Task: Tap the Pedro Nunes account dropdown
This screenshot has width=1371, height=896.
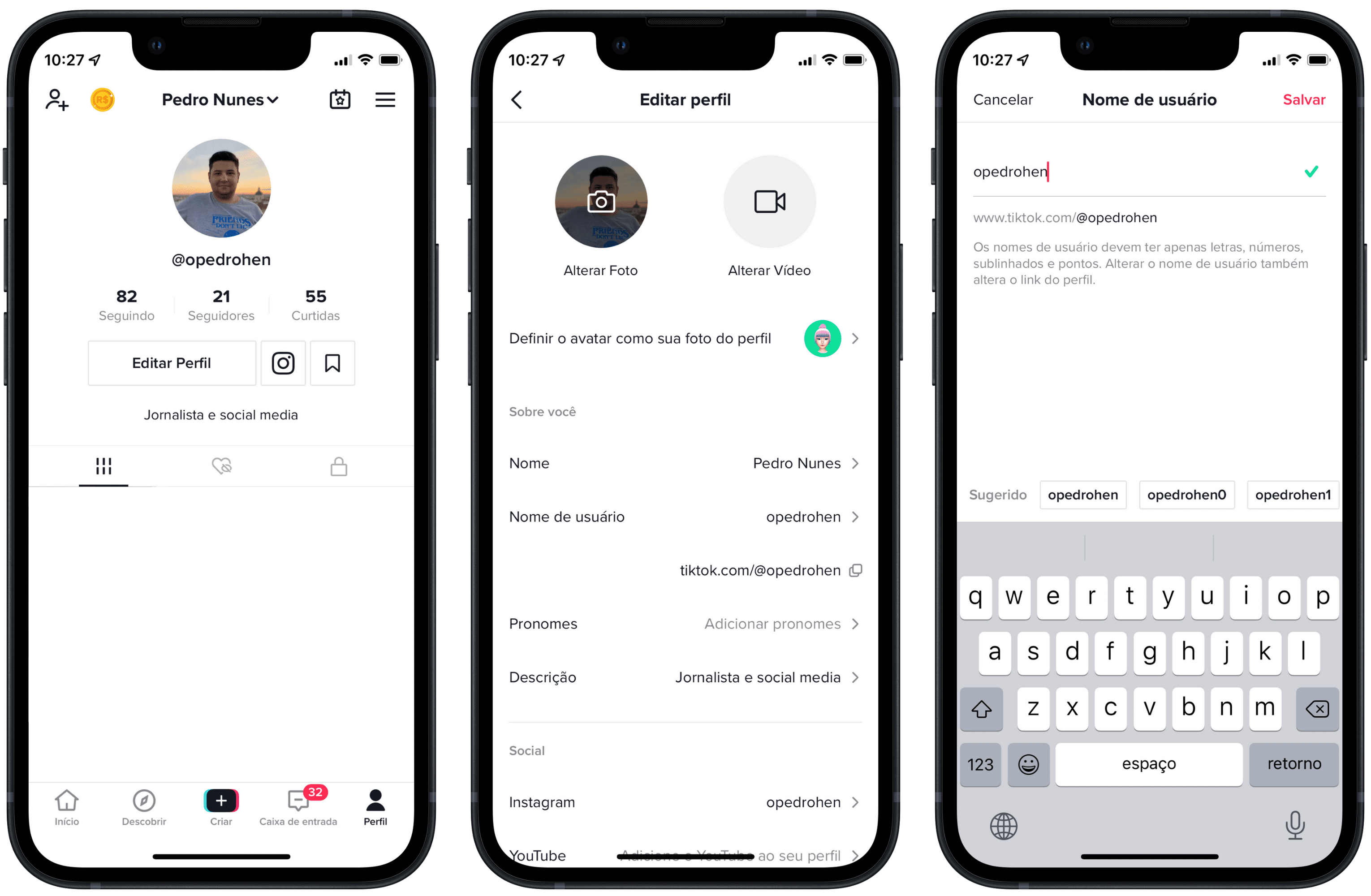Action: 220,99
